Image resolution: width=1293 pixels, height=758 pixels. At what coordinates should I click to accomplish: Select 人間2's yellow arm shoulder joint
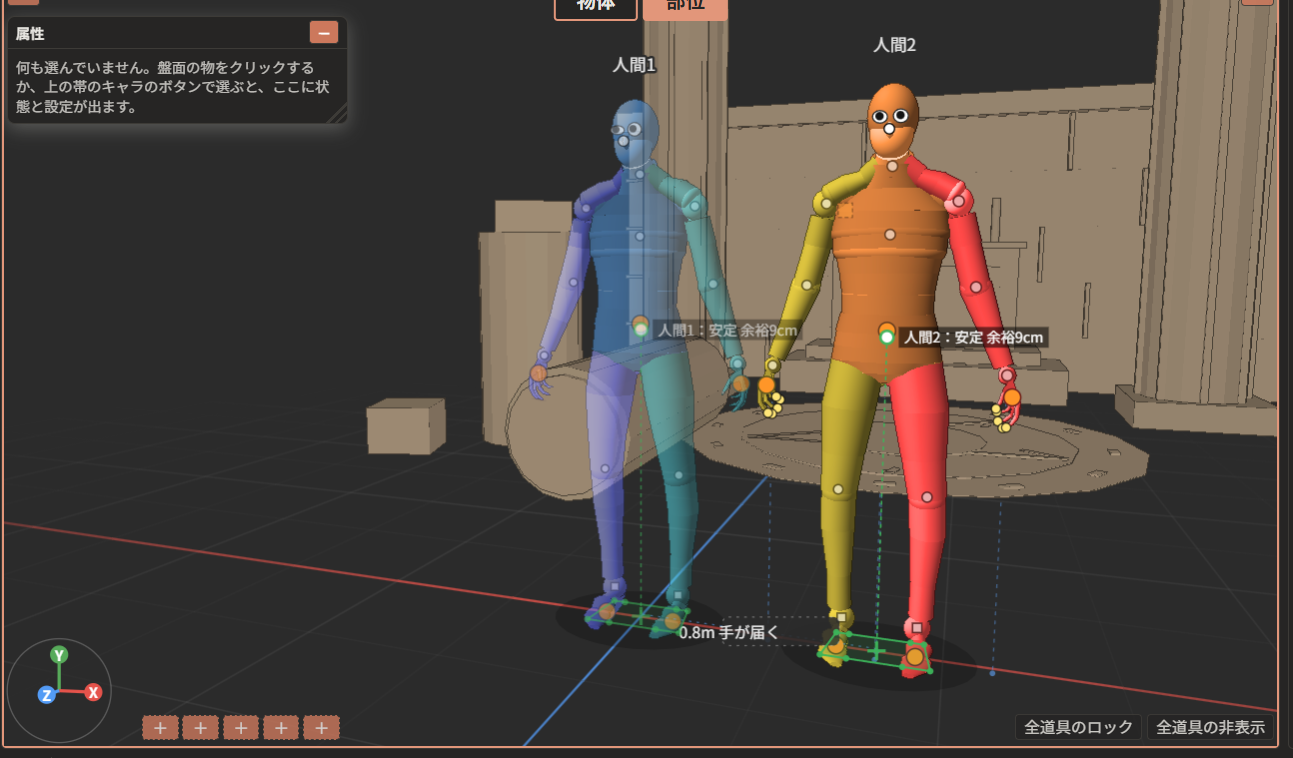(826, 204)
